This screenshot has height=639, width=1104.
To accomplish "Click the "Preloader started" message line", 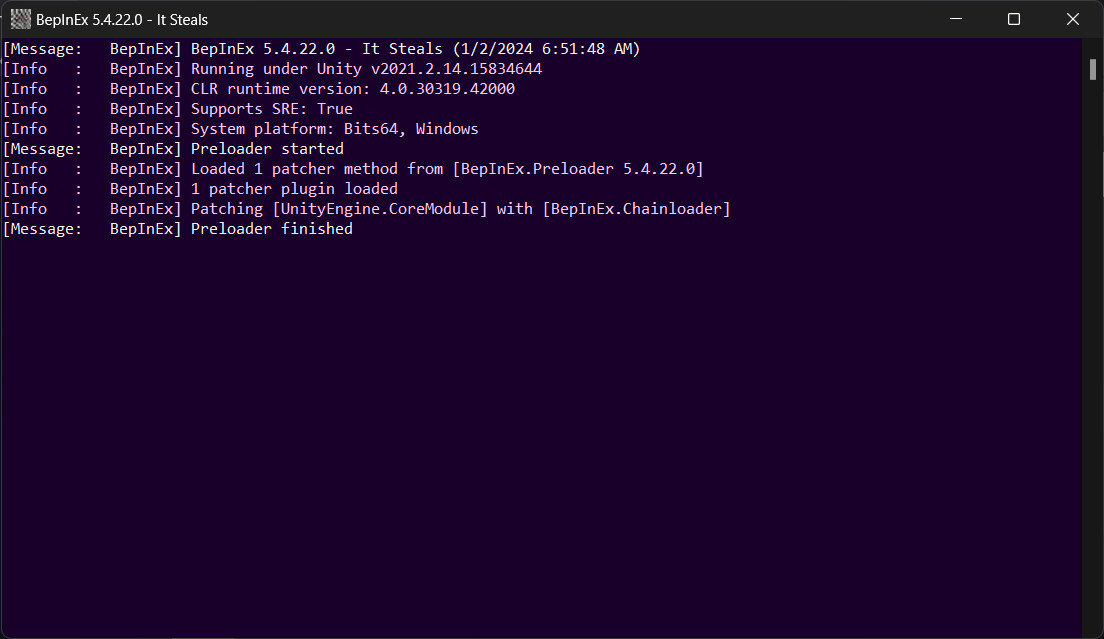I will click(x=267, y=149).
